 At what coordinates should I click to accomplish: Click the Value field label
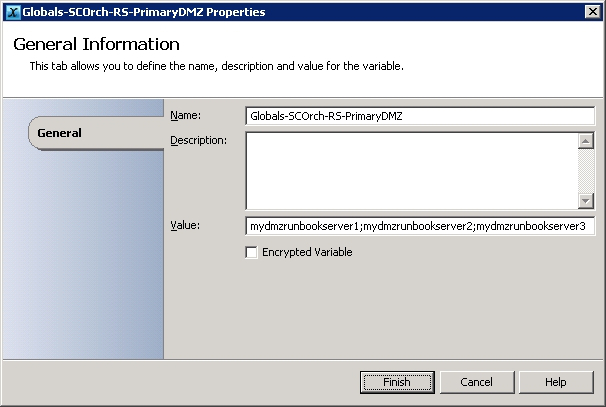[185, 225]
